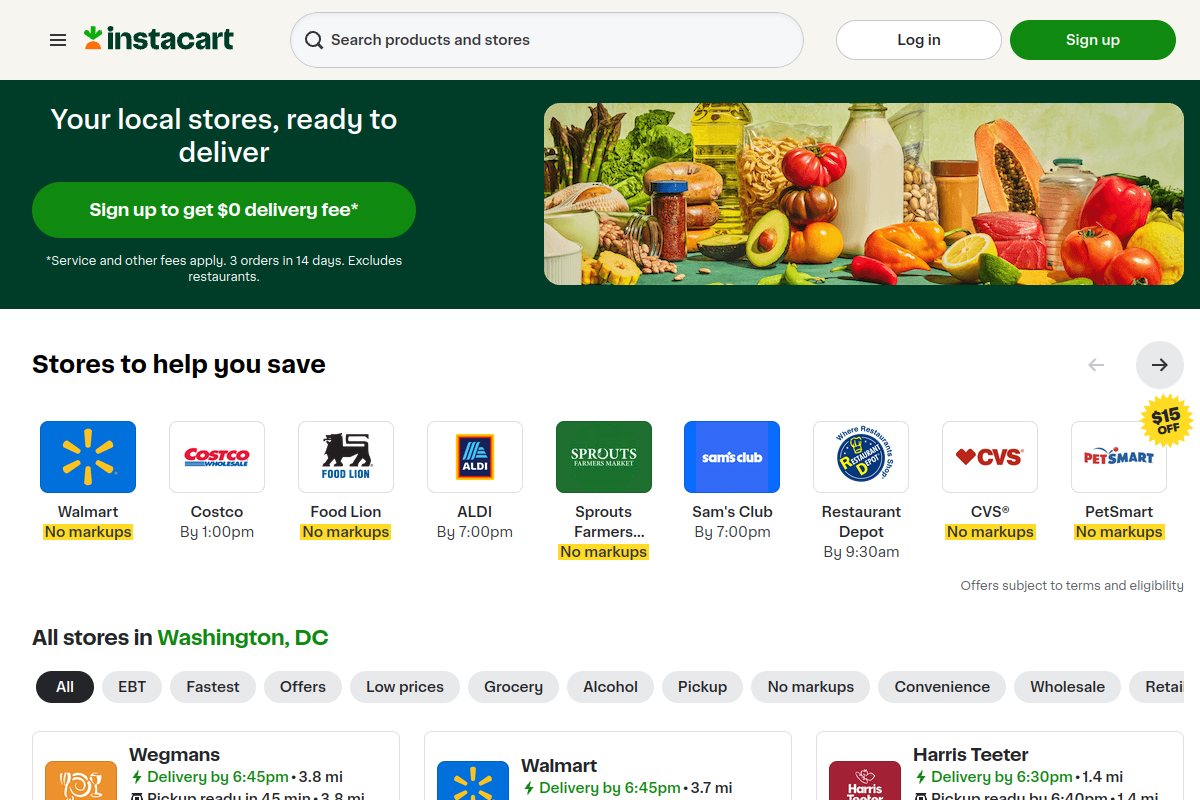Filter stores by Offers
Image resolution: width=1200 pixels, height=800 pixels.
303,687
